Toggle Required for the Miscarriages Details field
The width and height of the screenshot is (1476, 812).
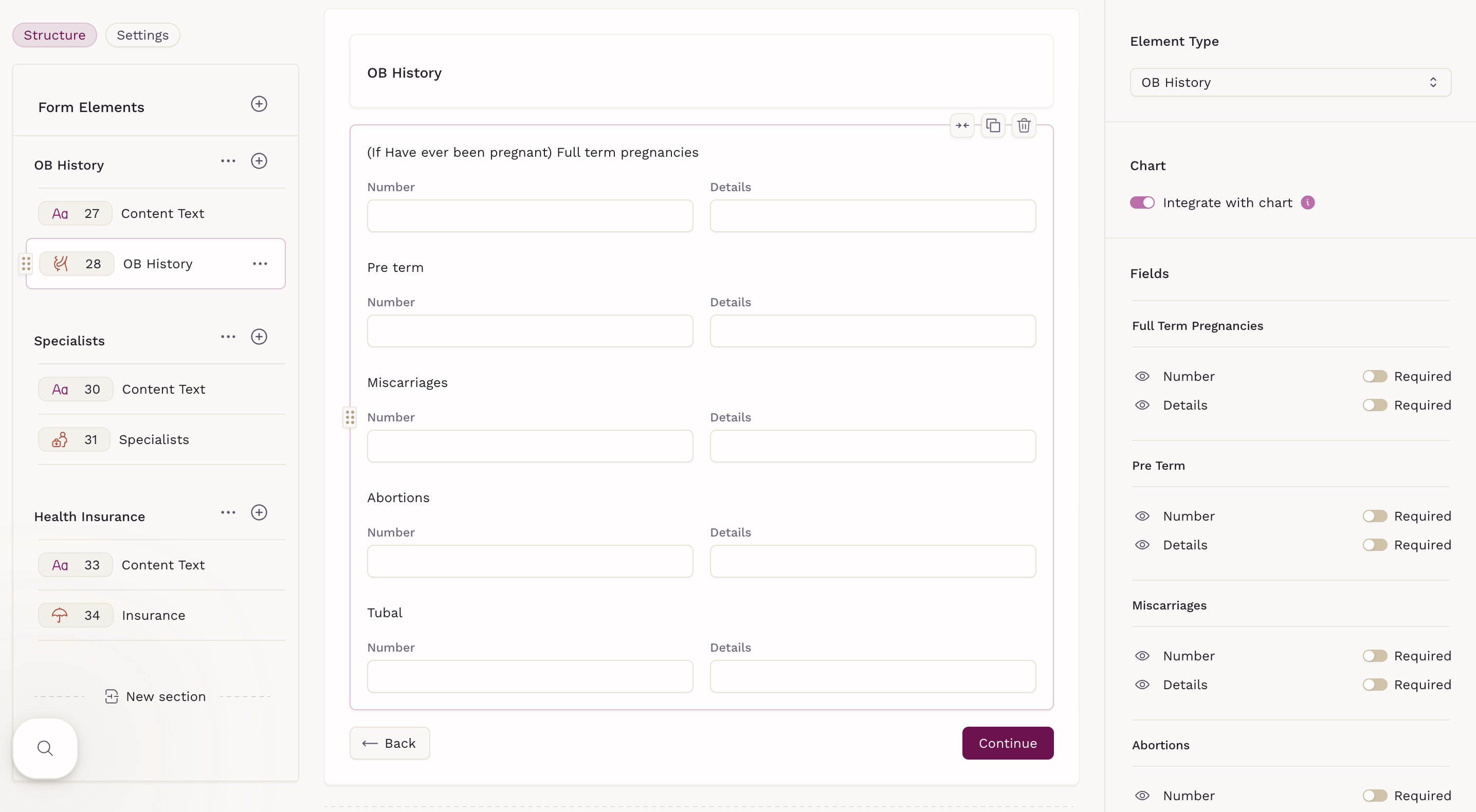pos(1375,685)
